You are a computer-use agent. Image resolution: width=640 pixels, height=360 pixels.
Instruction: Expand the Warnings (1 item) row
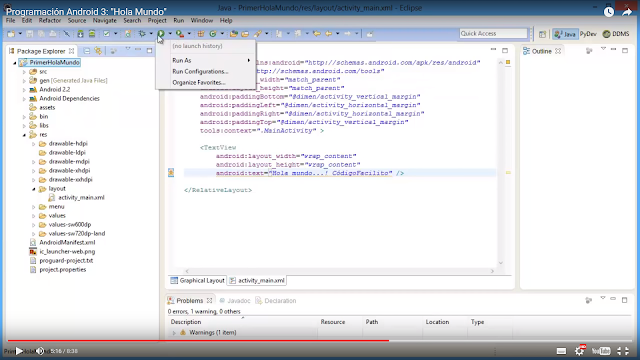174,333
